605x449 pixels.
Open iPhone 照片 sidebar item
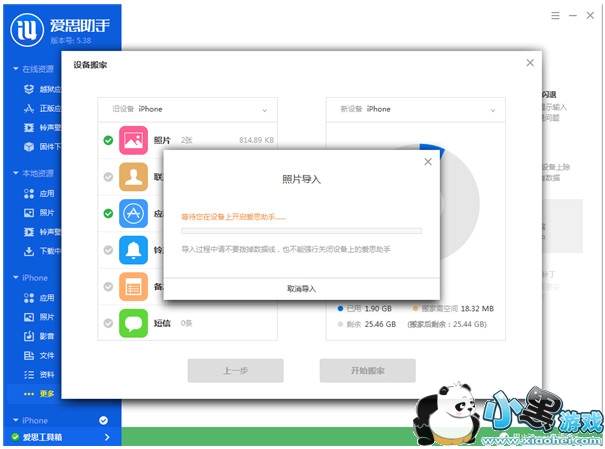39,317
